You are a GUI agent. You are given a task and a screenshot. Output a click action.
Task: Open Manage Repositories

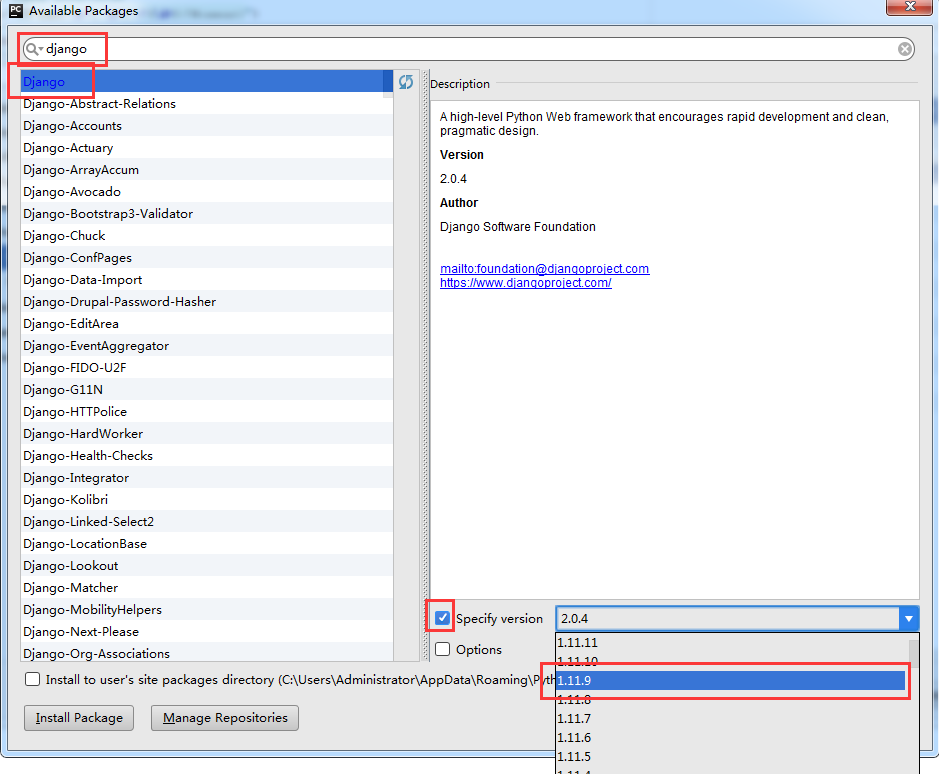coord(225,718)
